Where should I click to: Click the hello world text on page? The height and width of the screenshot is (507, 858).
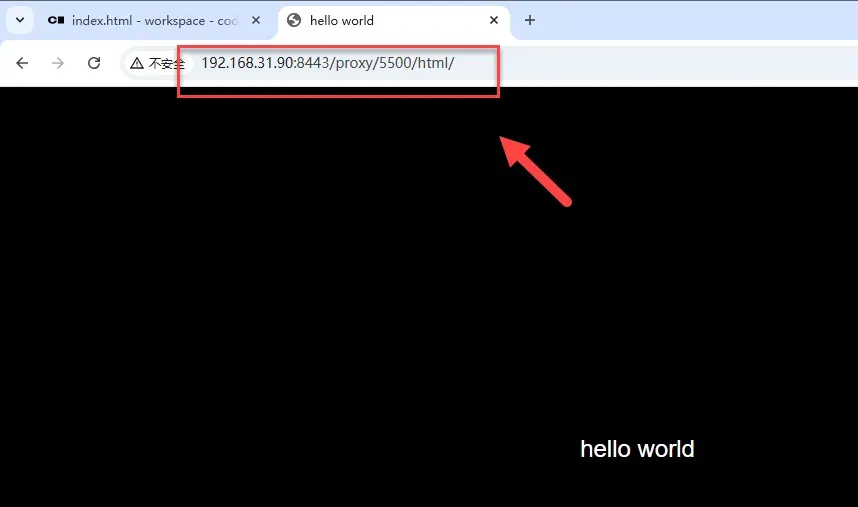click(x=637, y=449)
